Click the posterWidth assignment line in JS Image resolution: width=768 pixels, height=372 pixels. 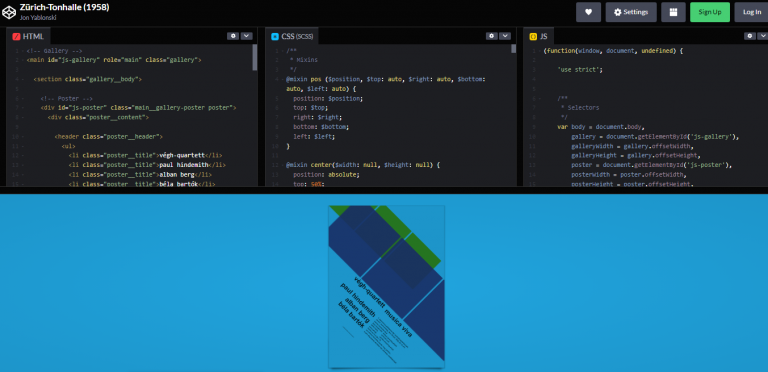(x=630, y=175)
